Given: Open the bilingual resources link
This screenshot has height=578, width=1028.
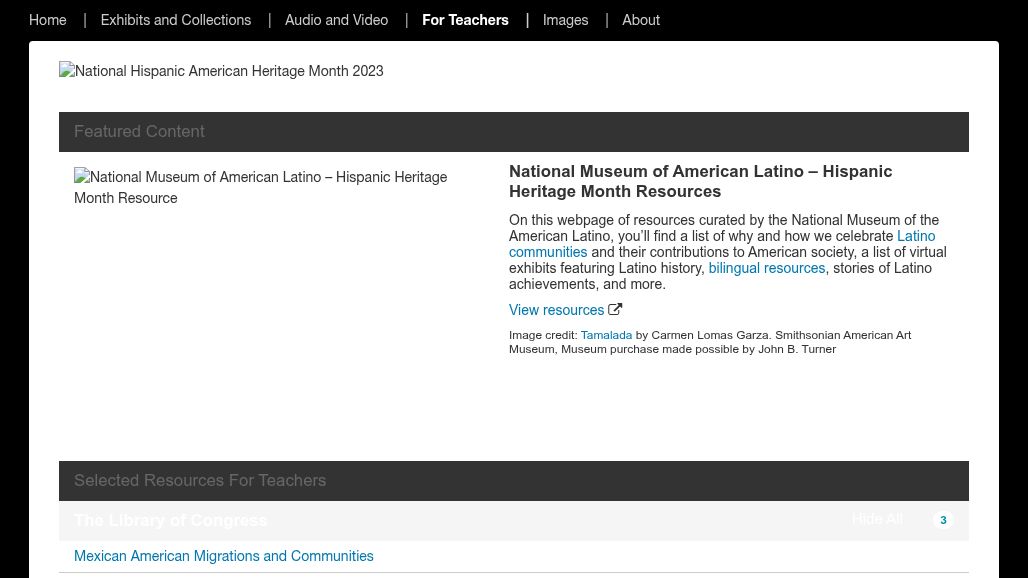Looking at the screenshot, I should (x=766, y=268).
